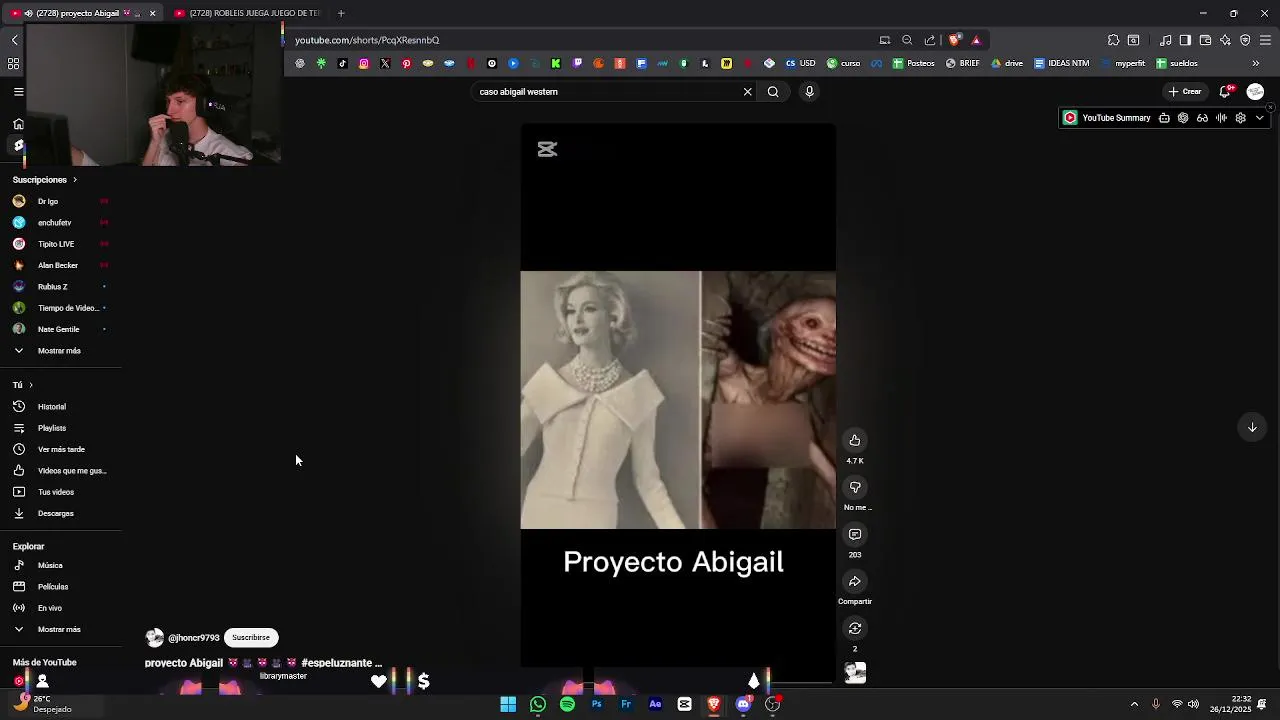
Task: Go back with browser back arrow
Action: 14,40
